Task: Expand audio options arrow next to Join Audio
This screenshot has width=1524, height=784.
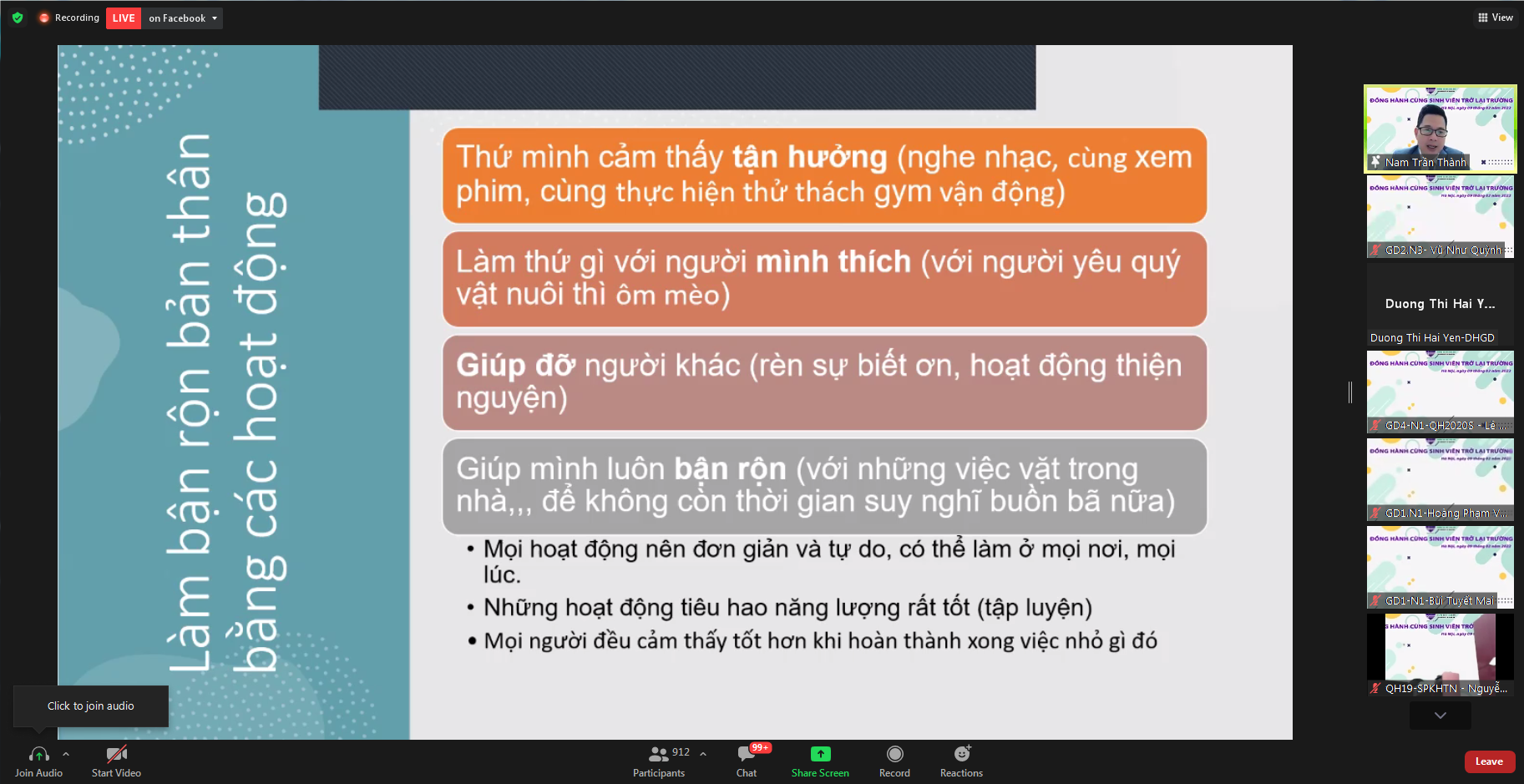Action: [x=66, y=754]
